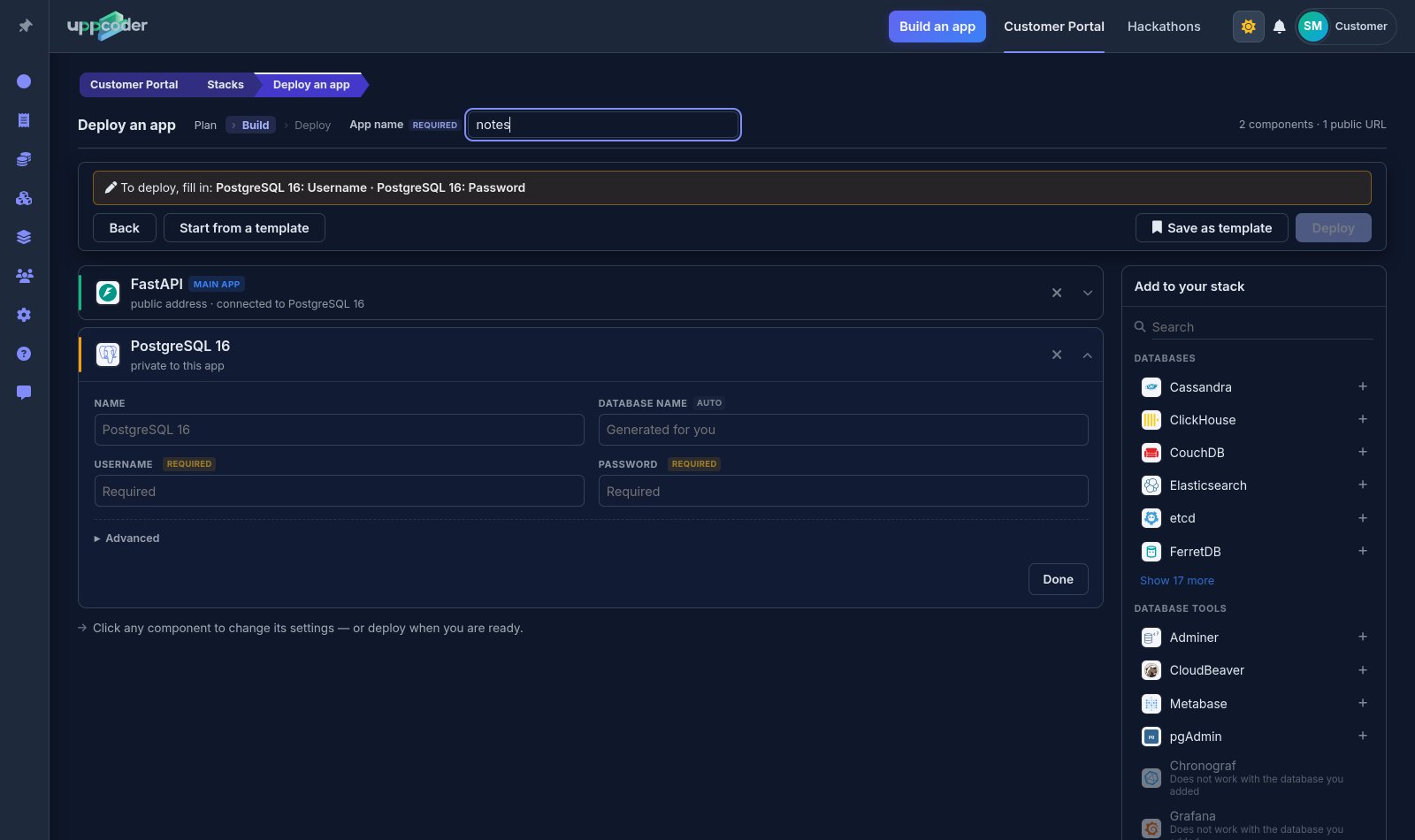The height and width of the screenshot is (840, 1415).
Task: Open the circle dashboard icon in sidebar
Action: pos(24,81)
